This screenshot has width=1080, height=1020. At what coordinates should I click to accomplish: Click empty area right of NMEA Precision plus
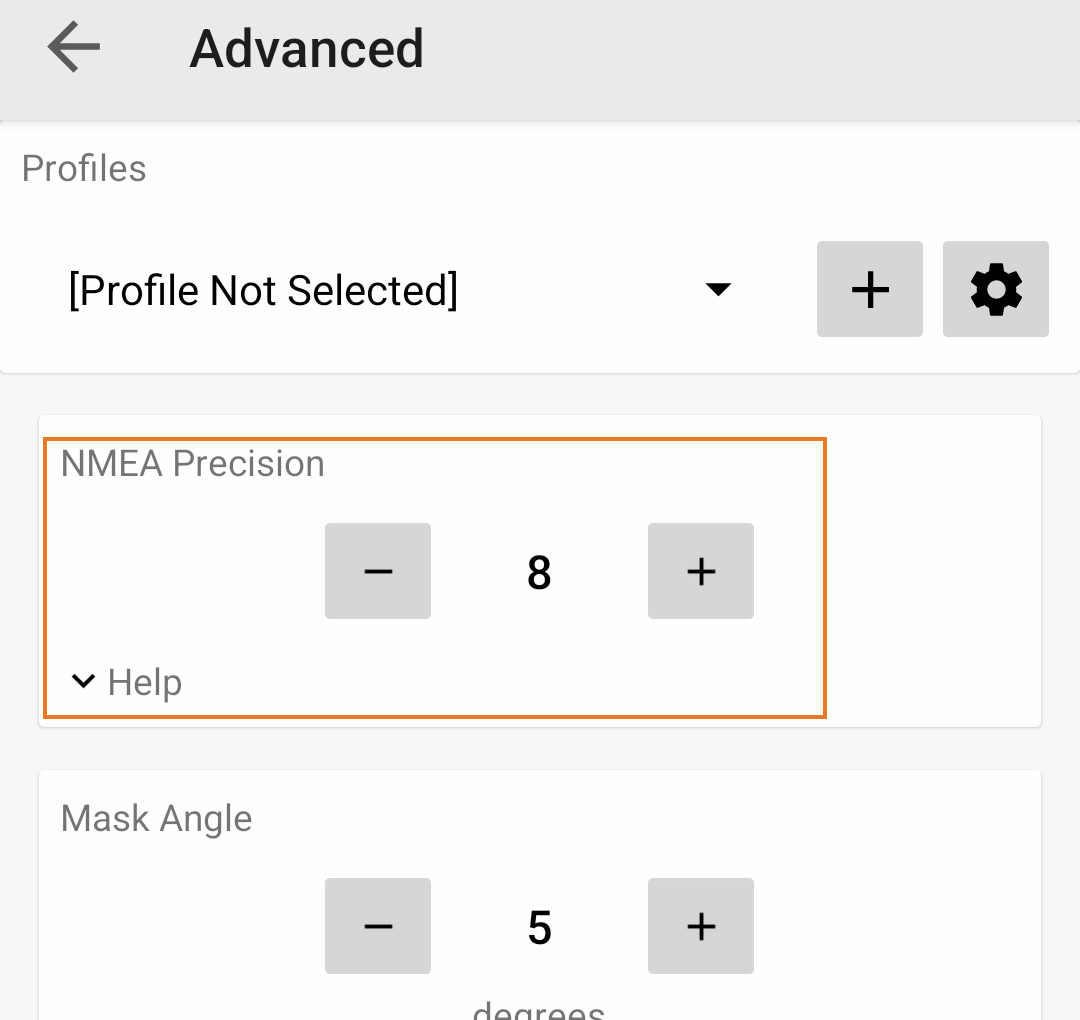[x=900, y=571]
